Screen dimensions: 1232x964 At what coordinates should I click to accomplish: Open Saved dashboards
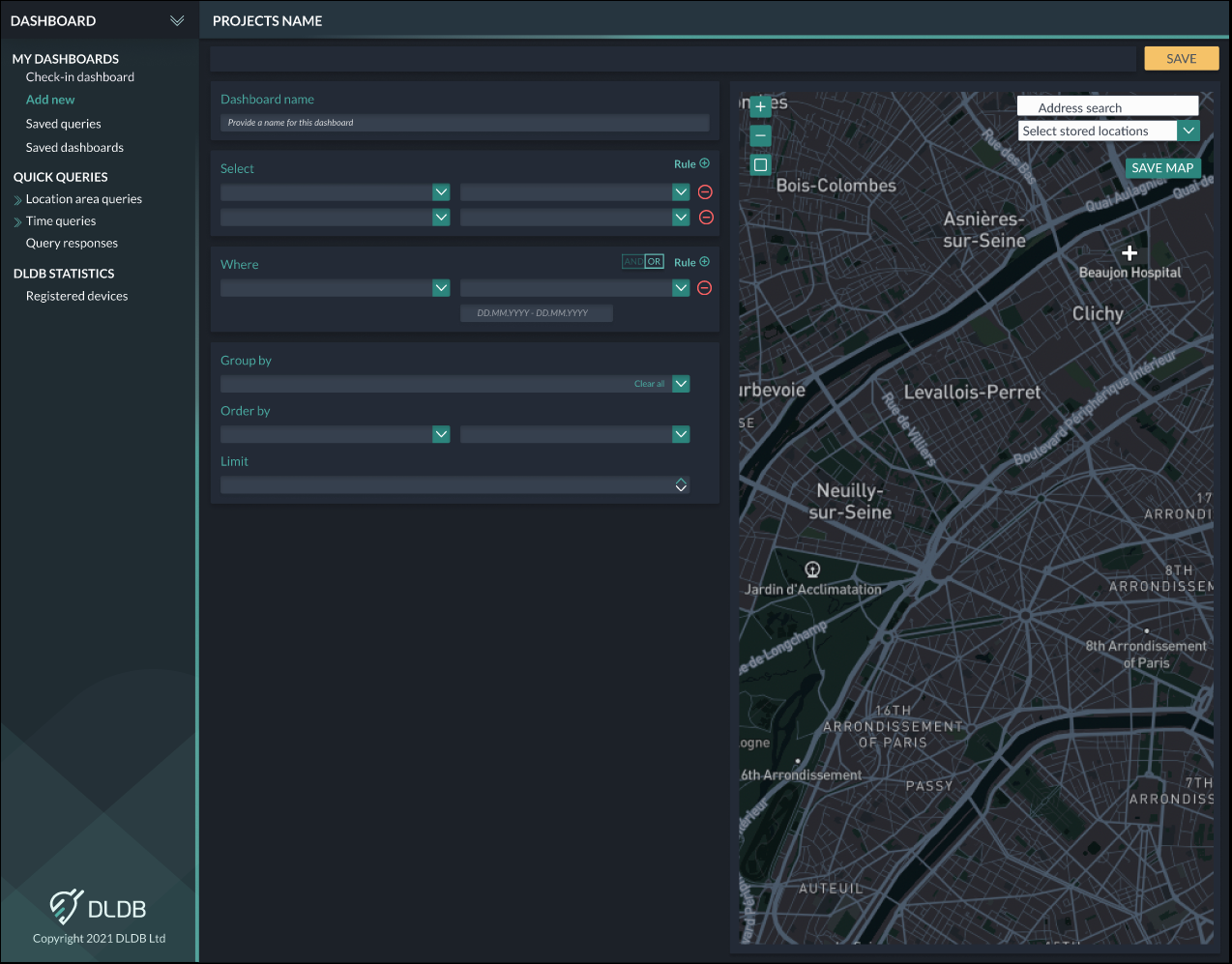click(74, 148)
